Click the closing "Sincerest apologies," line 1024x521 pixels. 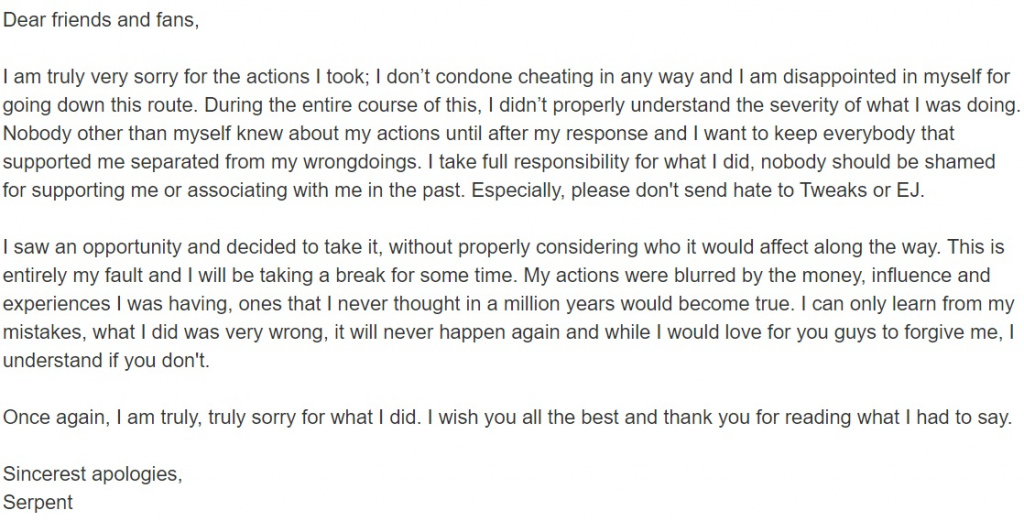tap(93, 474)
